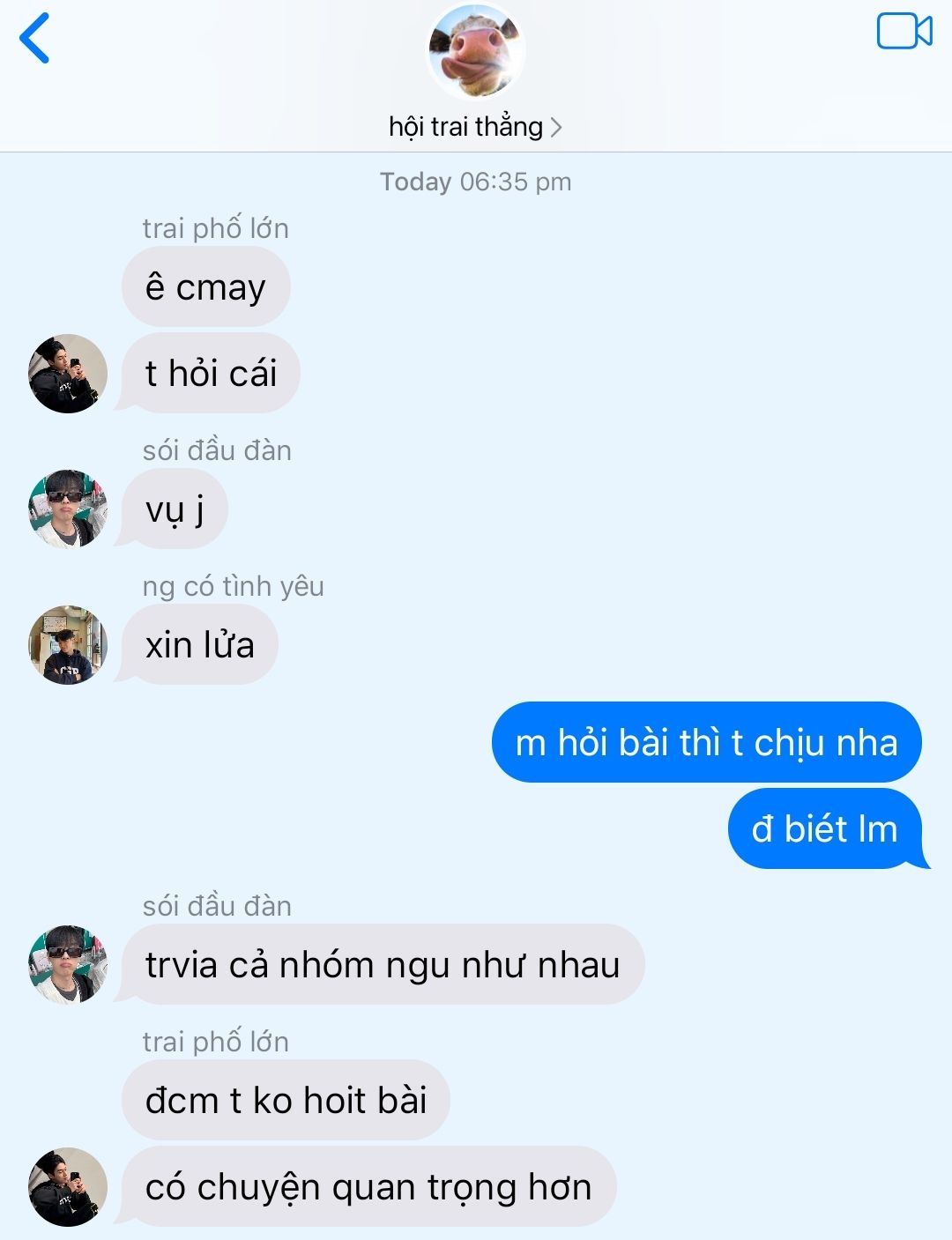The width and height of the screenshot is (952, 1240).
Task: Select 'có chuyện quan trọng hơn' bubble
Action: pyautogui.click(x=368, y=1186)
